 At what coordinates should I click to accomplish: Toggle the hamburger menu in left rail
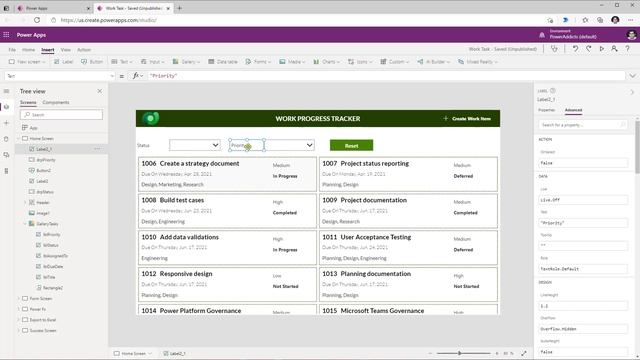click(6, 91)
